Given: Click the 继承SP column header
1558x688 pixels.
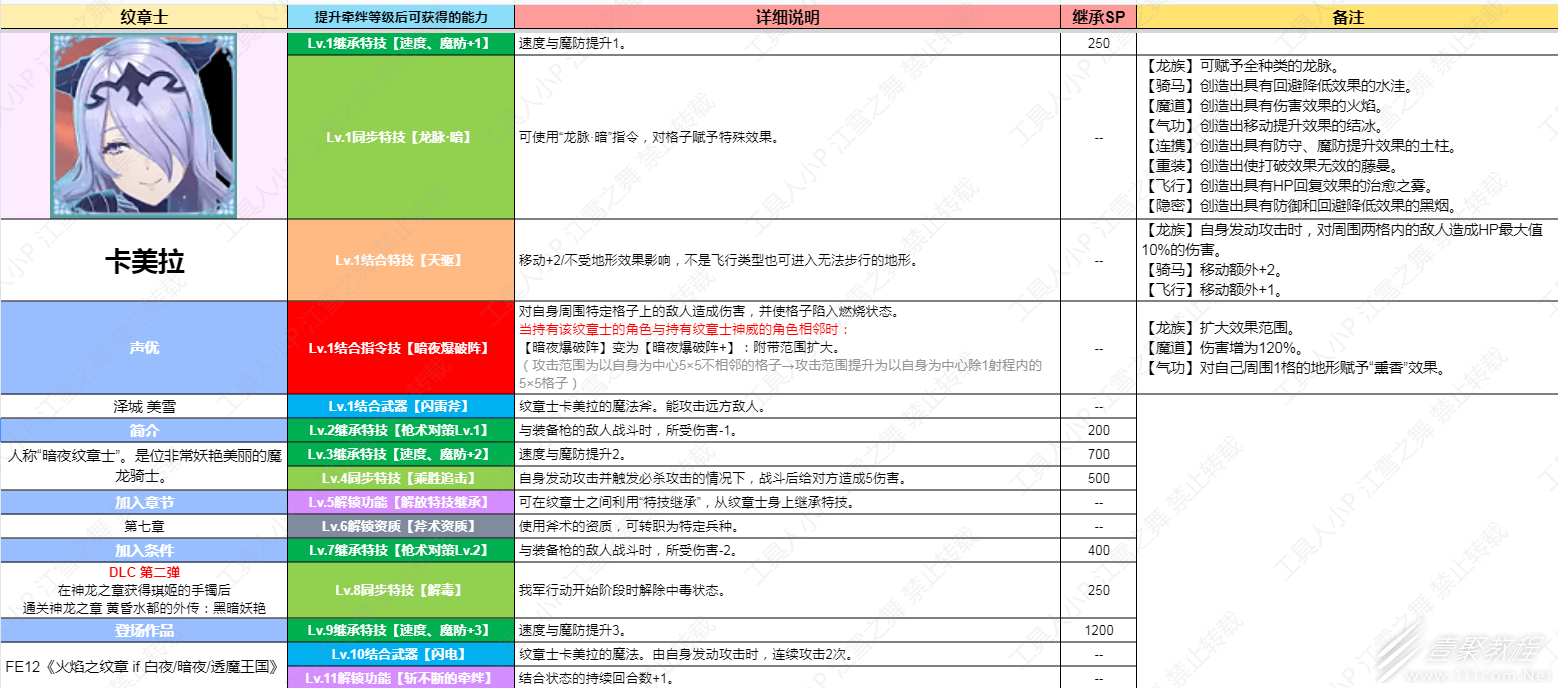Looking at the screenshot, I should [x=1098, y=17].
